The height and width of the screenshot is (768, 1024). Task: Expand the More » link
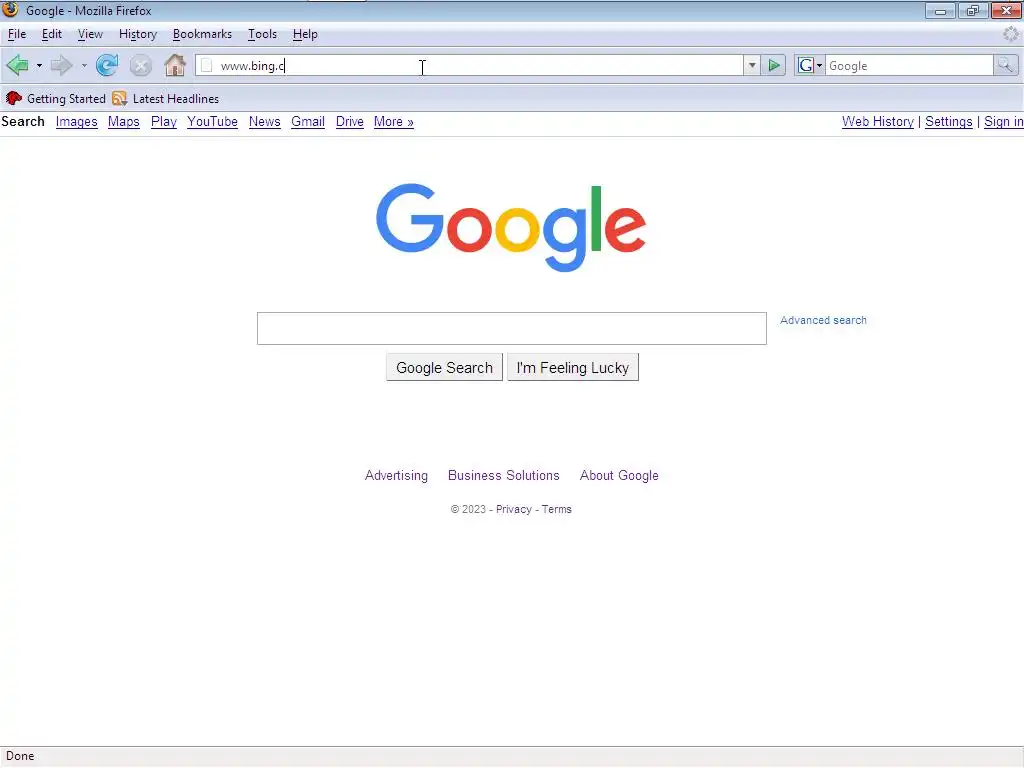(394, 122)
